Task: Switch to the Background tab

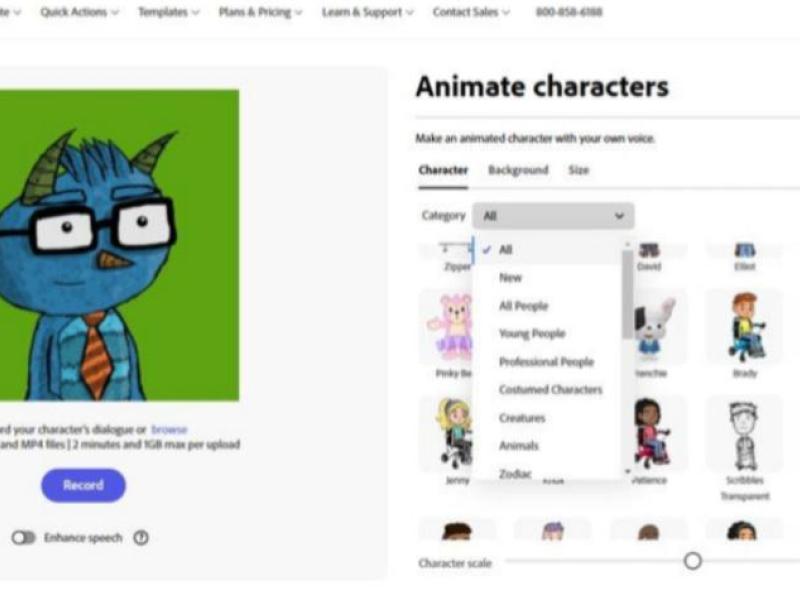Action: 518,170
